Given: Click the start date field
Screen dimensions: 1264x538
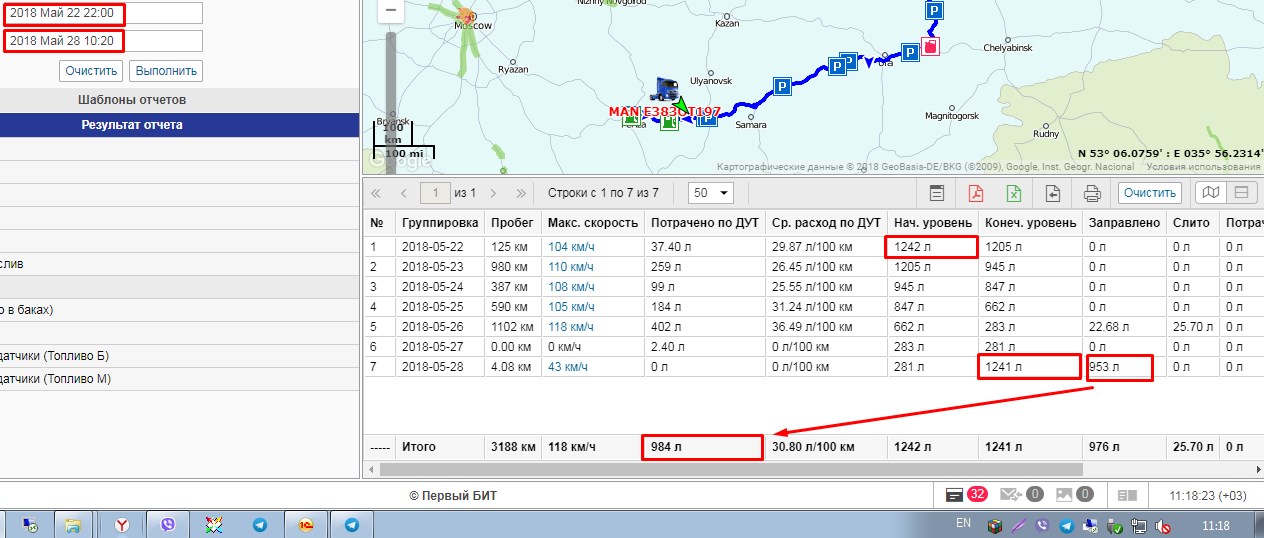Looking at the screenshot, I should pyautogui.click(x=102, y=14).
